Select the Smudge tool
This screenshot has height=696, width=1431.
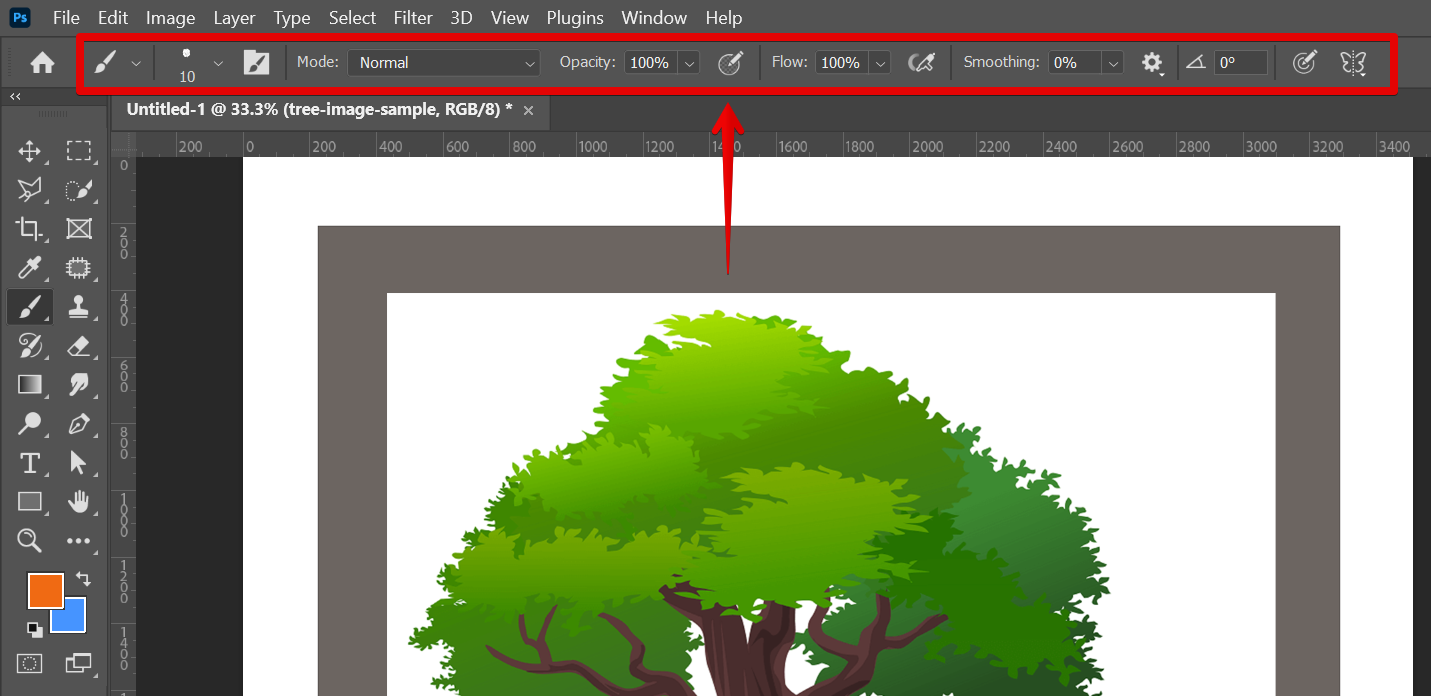[x=79, y=385]
